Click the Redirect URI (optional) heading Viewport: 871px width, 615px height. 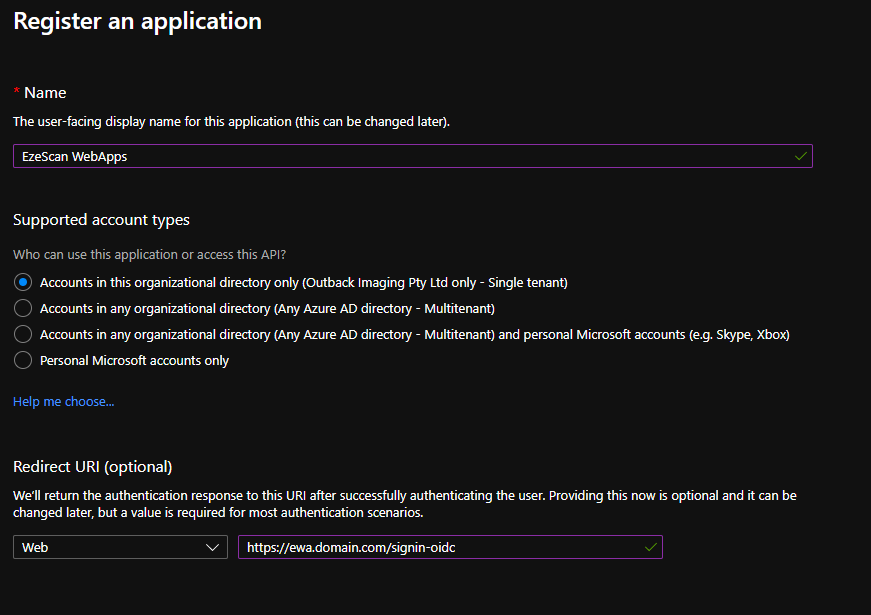click(92, 466)
